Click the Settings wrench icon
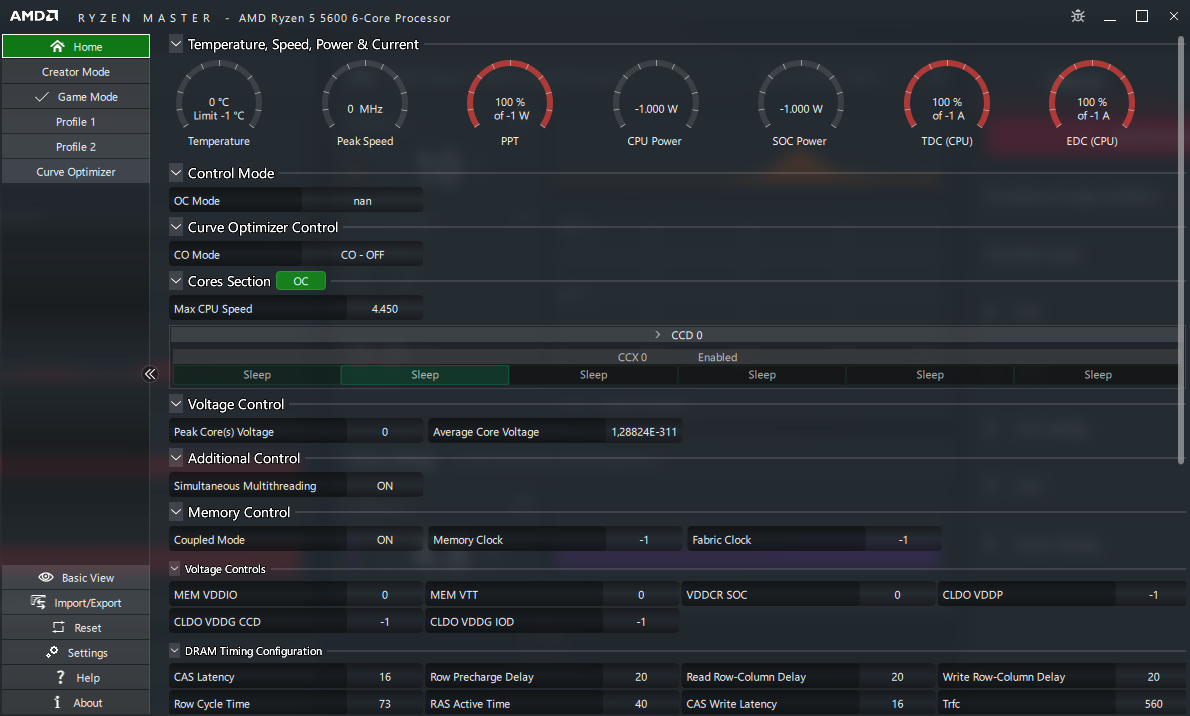This screenshot has width=1190, height=716. 52,652
